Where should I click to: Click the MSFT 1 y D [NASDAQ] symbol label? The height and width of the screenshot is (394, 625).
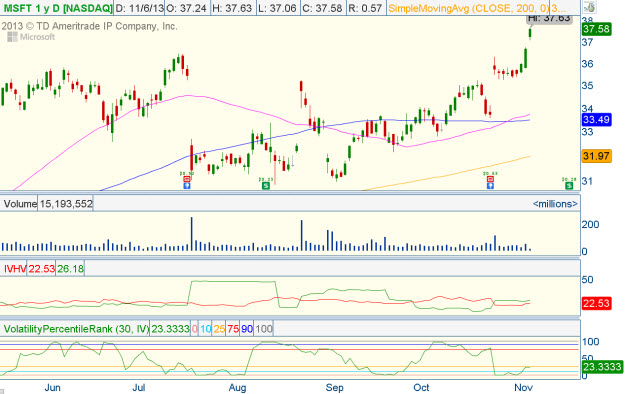tap(58, 8)
